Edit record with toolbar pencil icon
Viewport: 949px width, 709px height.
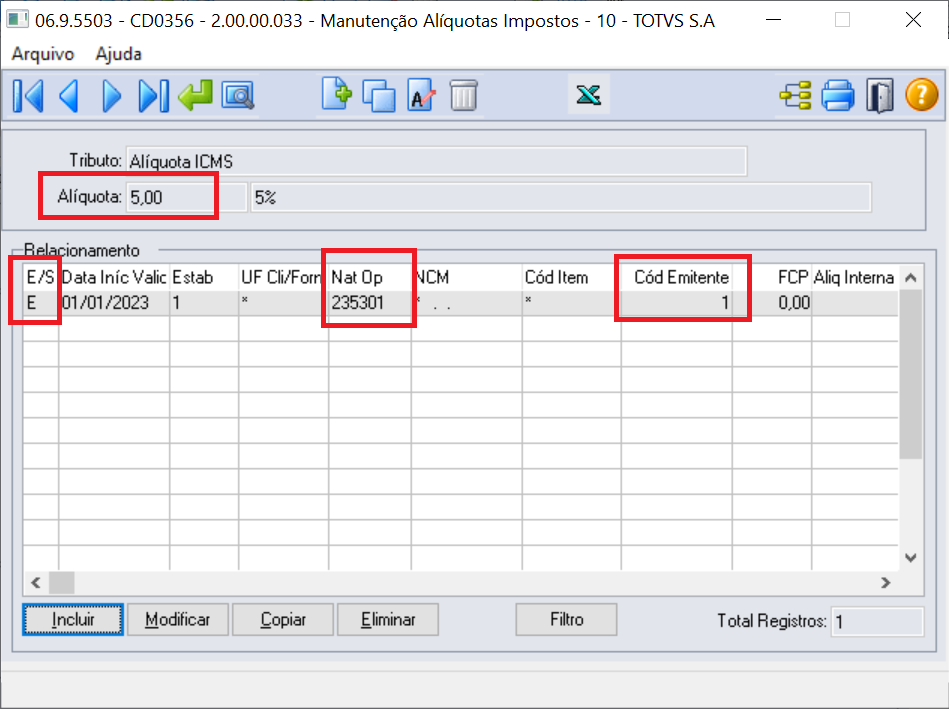(421, 95)
